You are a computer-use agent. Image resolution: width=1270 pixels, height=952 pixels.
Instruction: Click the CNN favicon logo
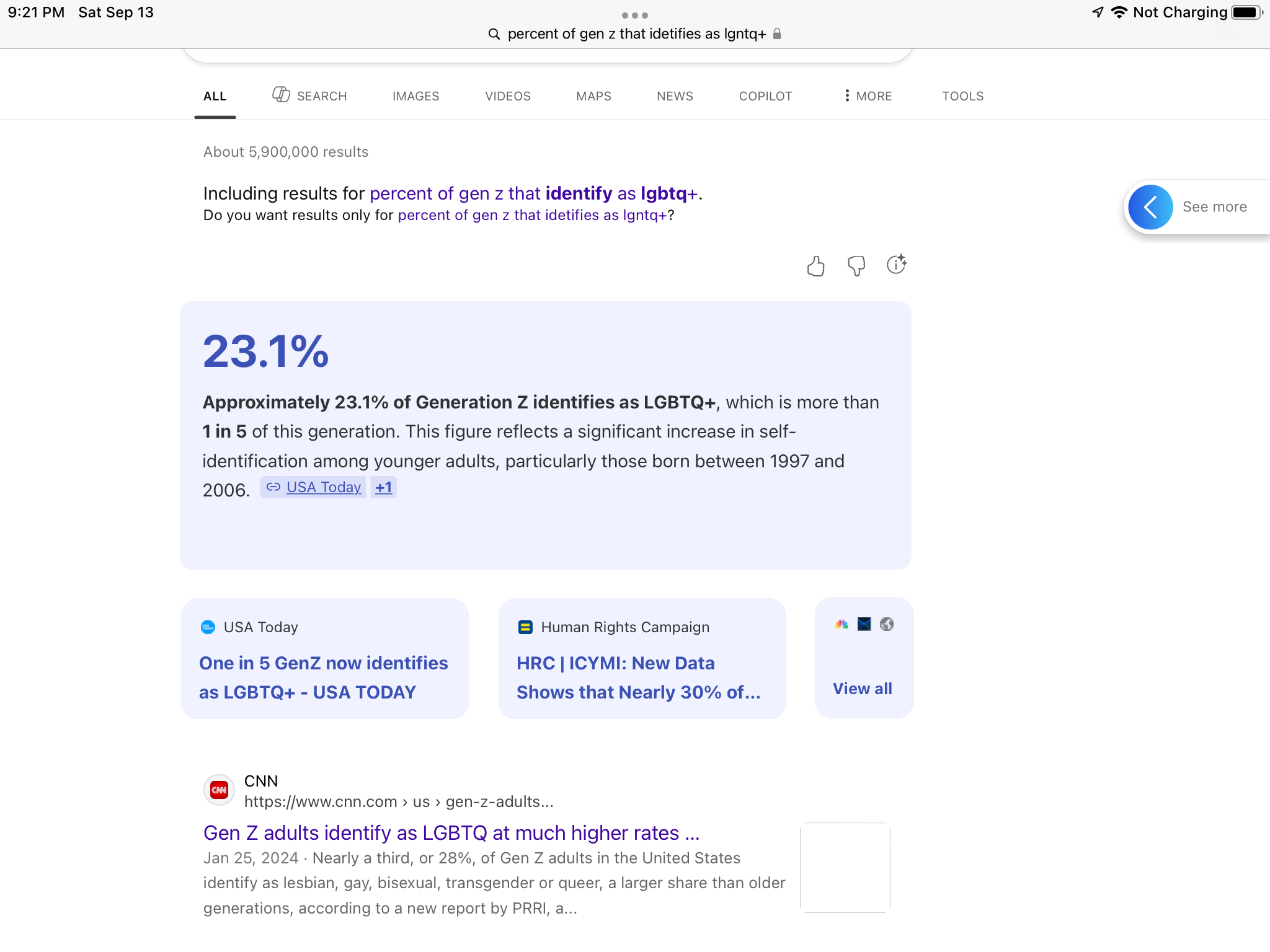219,790
